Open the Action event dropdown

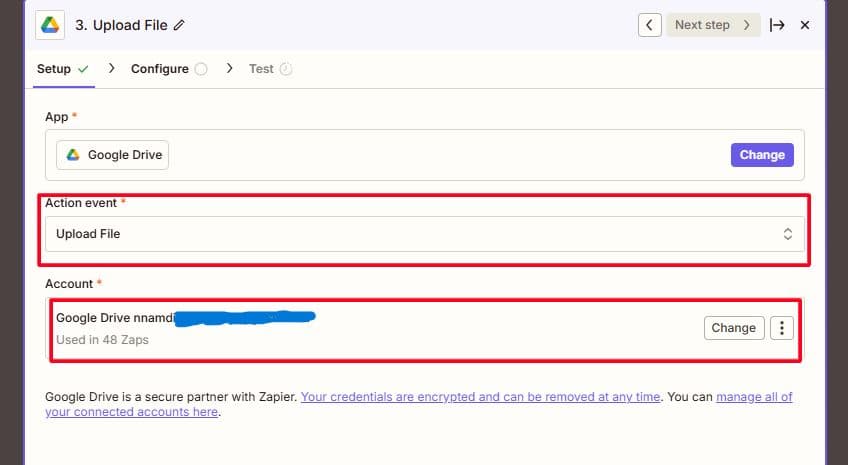[424, 234]
